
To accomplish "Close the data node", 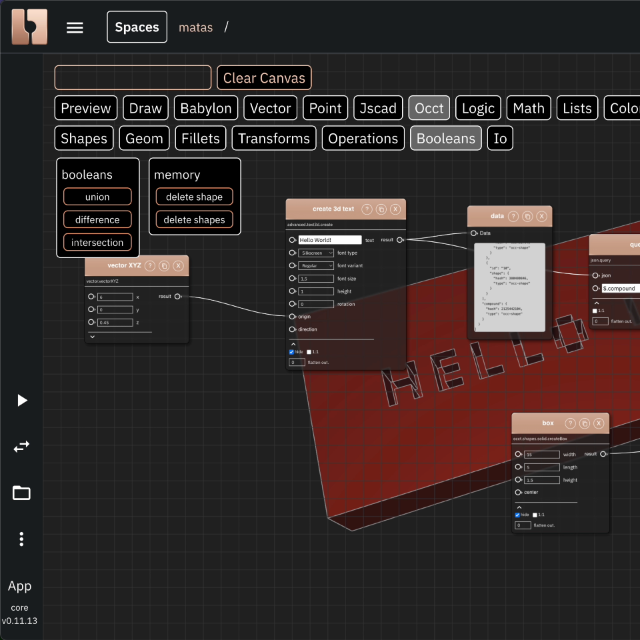I will tap(541, 216).
